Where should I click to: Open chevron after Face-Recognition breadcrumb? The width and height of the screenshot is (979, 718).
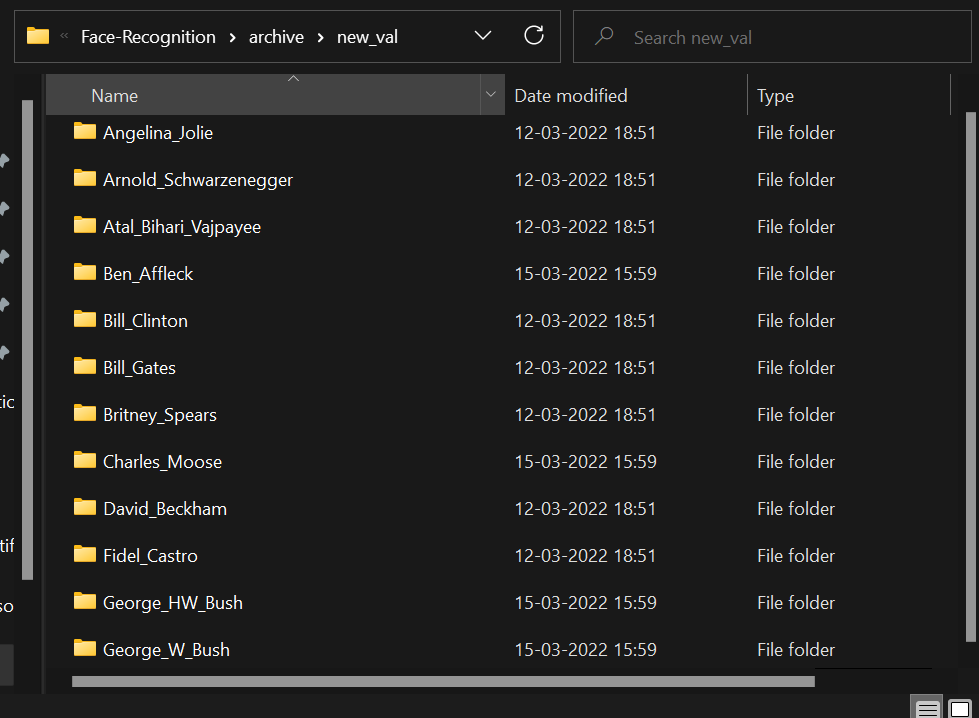click(x=232, y=37)
